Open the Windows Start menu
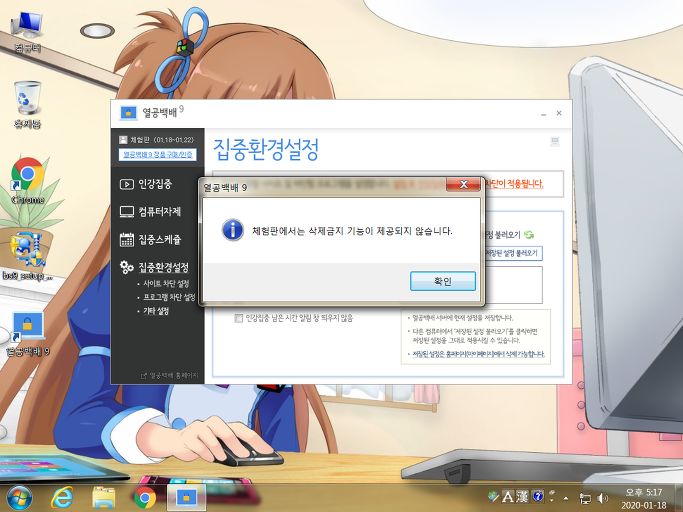This screenshot has width=683, height=512. (19, 498)
